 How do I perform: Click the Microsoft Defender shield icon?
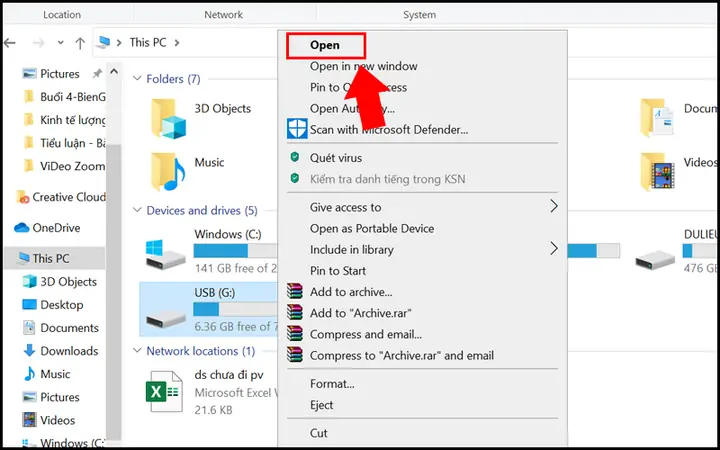[297, 129]
